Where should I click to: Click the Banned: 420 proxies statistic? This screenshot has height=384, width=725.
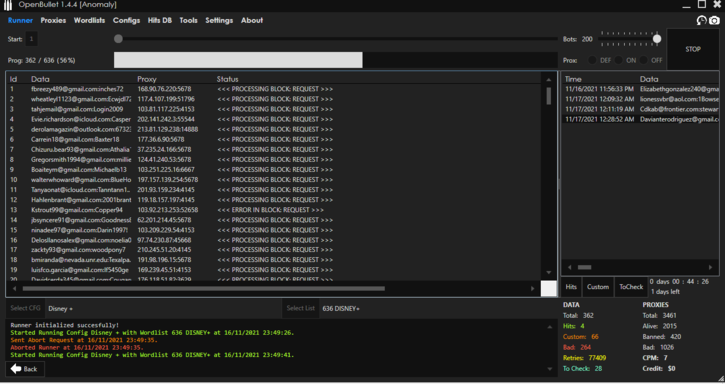662,337
